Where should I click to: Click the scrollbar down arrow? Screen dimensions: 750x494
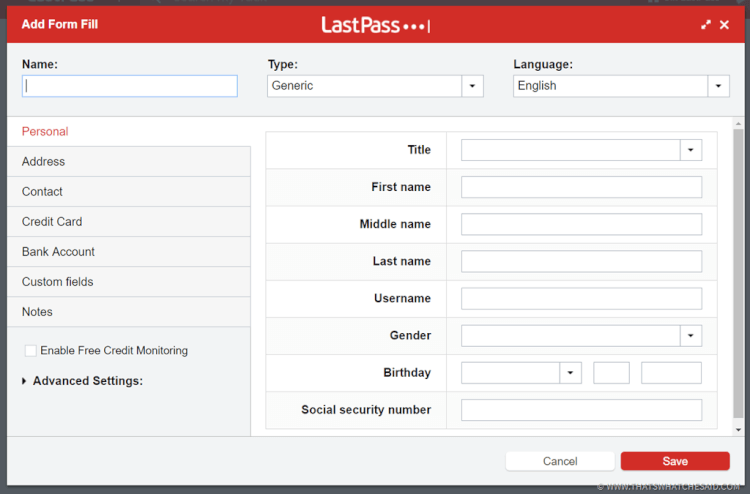[738, 430]
